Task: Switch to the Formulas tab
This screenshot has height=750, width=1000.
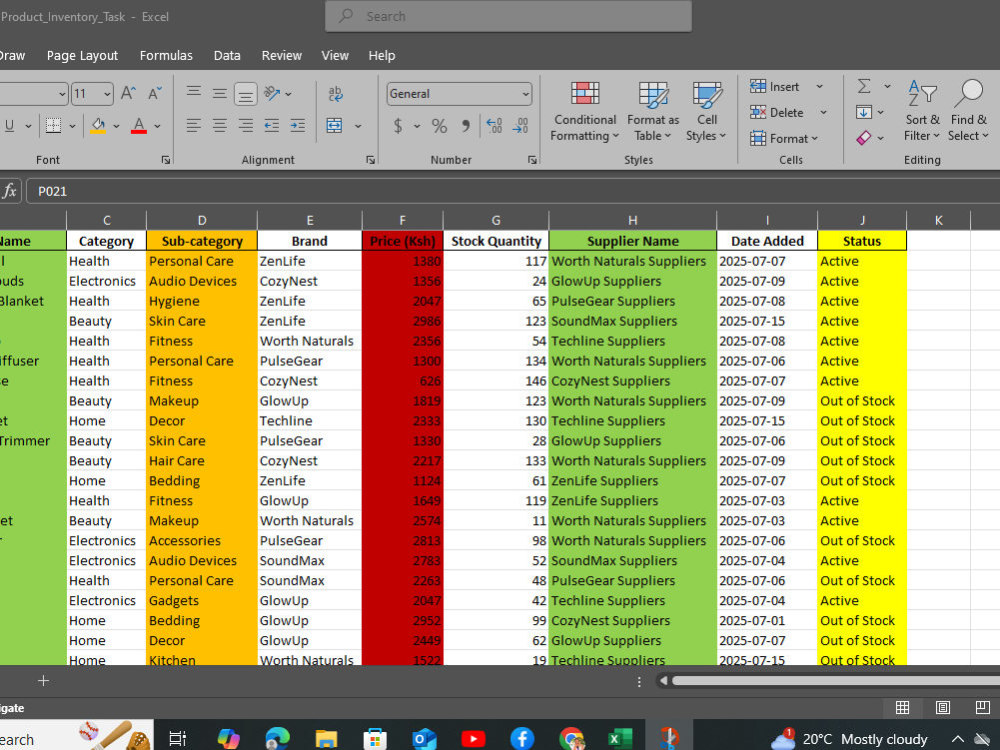Action: [166, 55]
